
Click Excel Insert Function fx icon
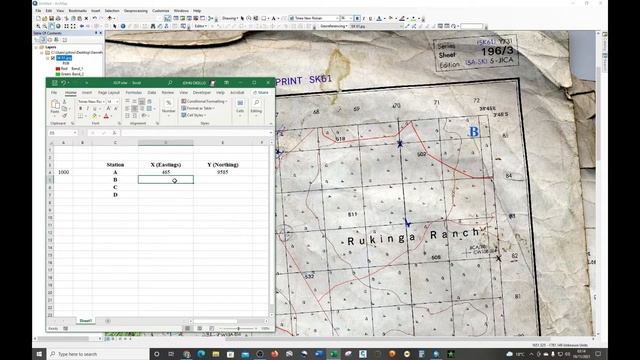(x=114, y=133)
